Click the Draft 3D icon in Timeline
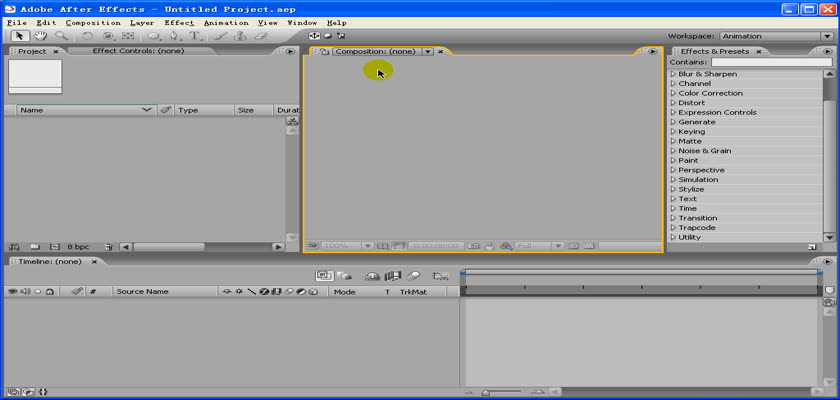Image resolution: width=840 pixels, height=400 pixels. (346, 276)
